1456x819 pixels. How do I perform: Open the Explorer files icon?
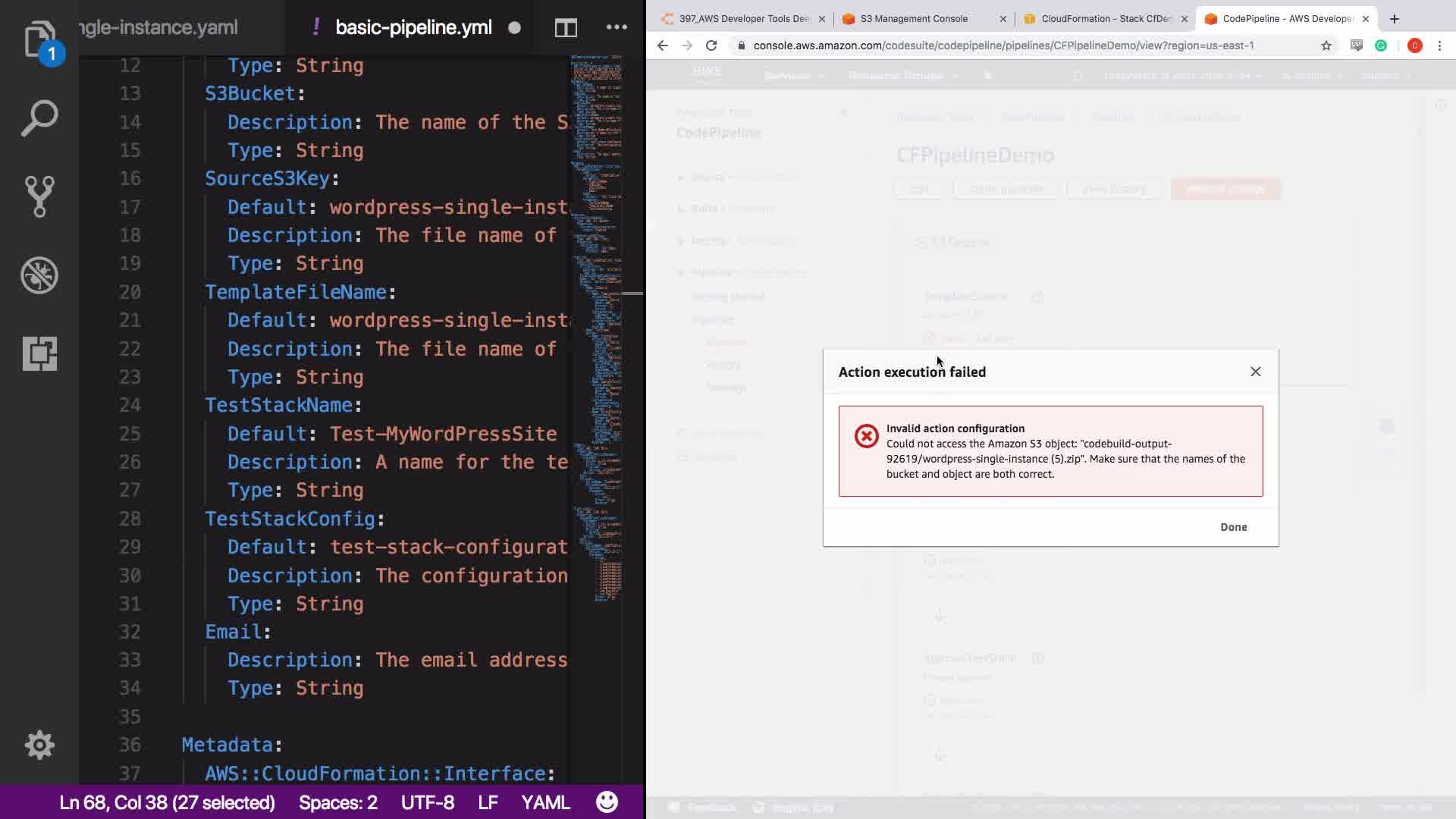click(x=39, y=39)
